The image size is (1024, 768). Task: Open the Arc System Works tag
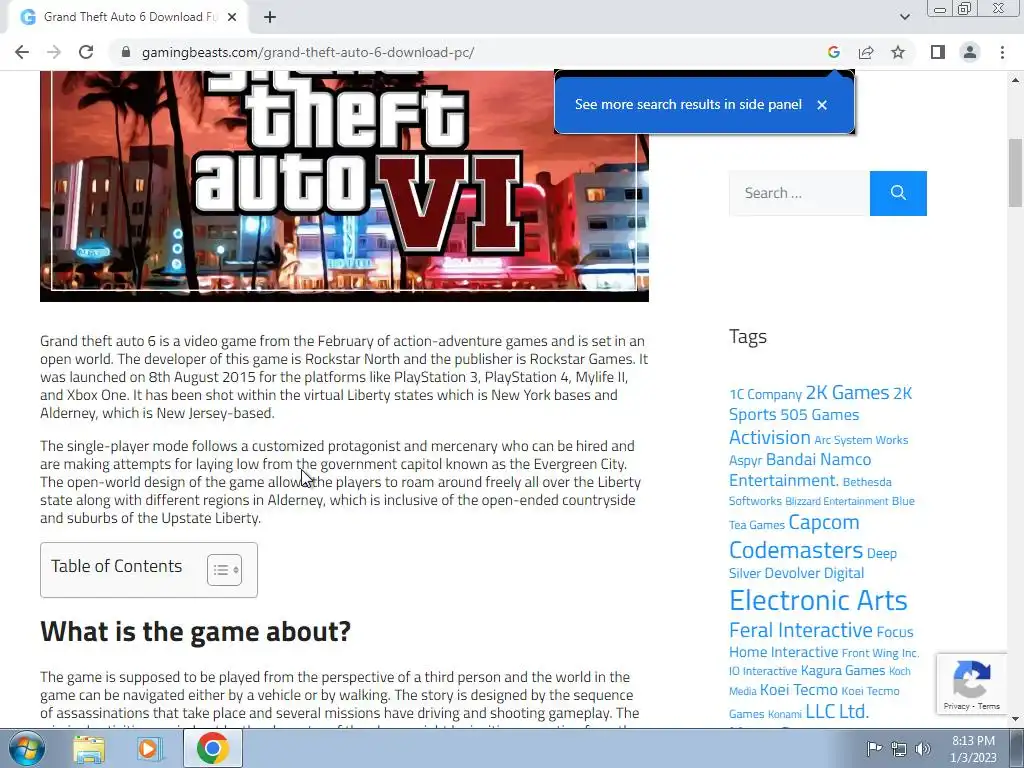coord(861,440)
